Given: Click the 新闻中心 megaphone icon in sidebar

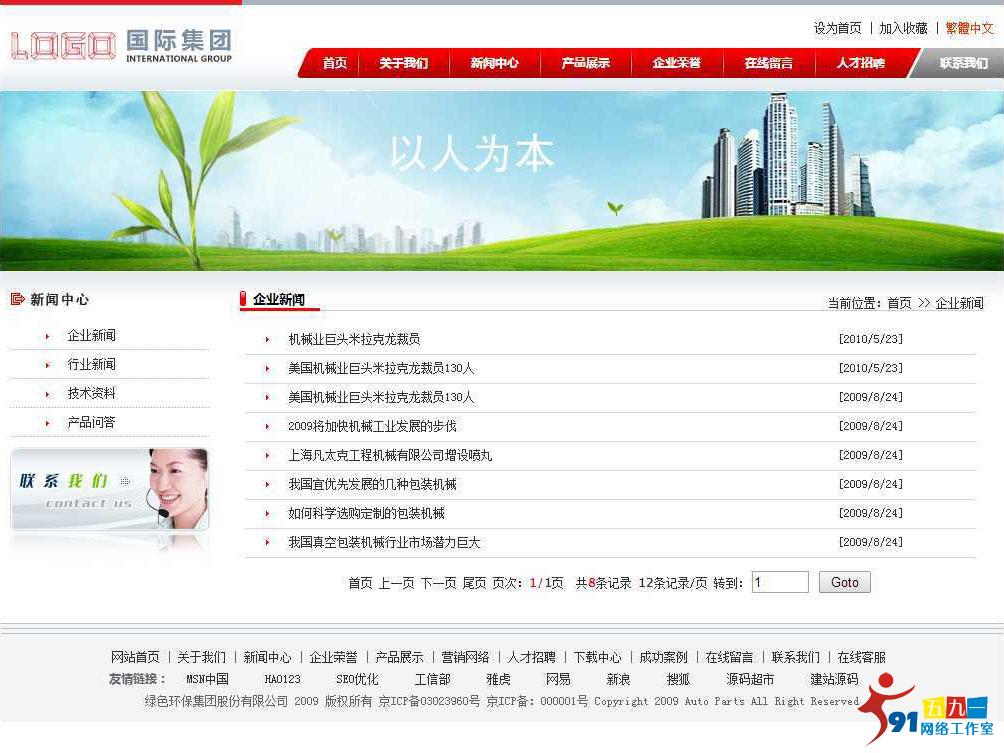Looking at the screenshot, I should (x=17, y=298).
